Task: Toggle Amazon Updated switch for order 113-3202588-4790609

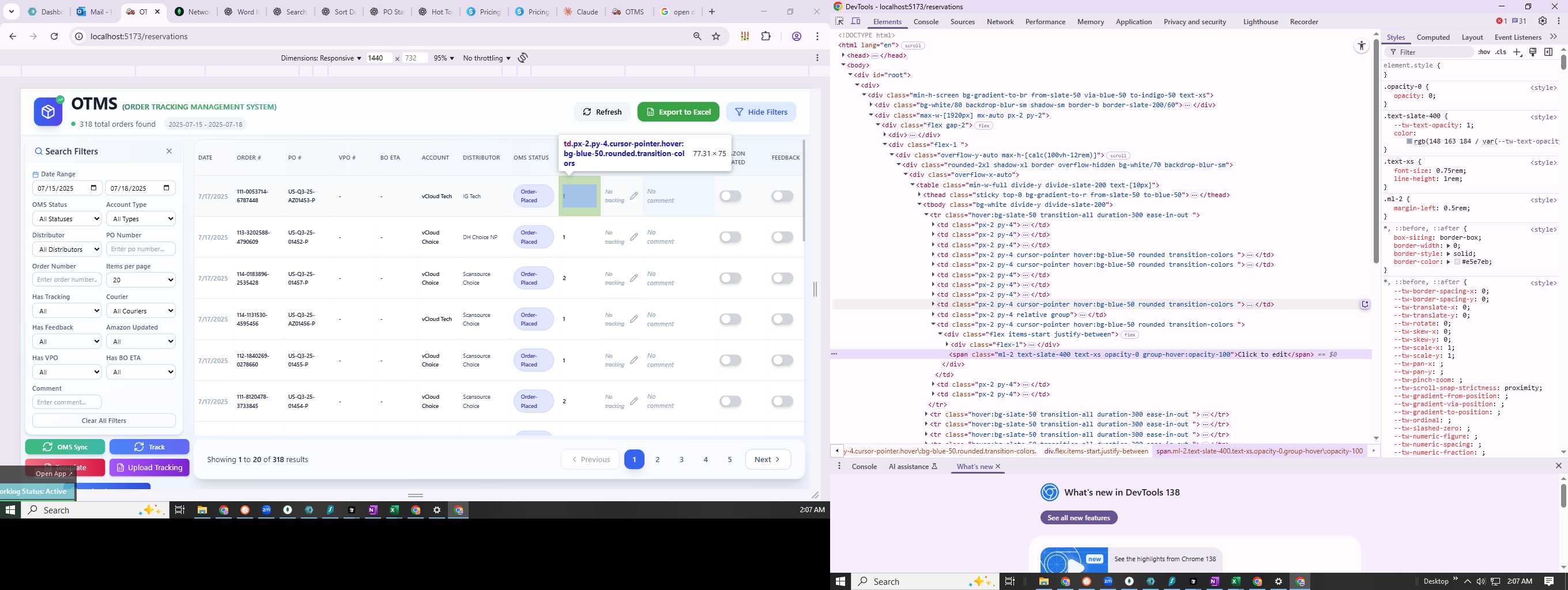Action: tap(730, 237)
